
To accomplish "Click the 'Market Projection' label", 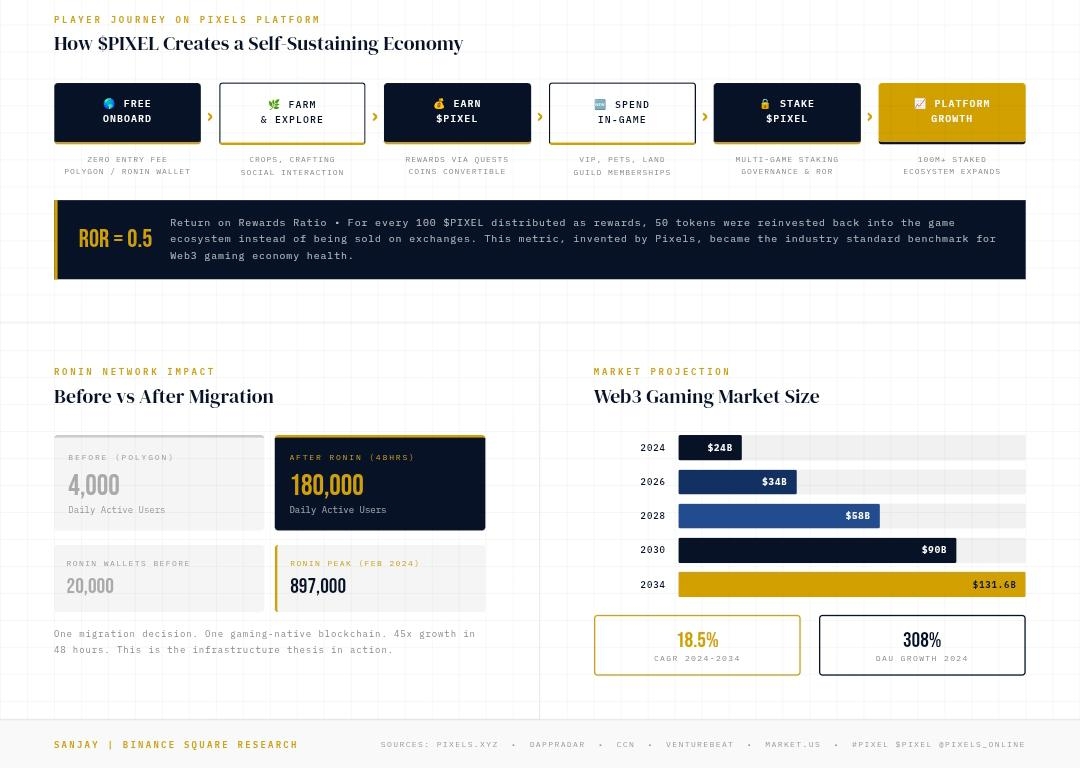I will pyautogui.click(x=662, y=372).
